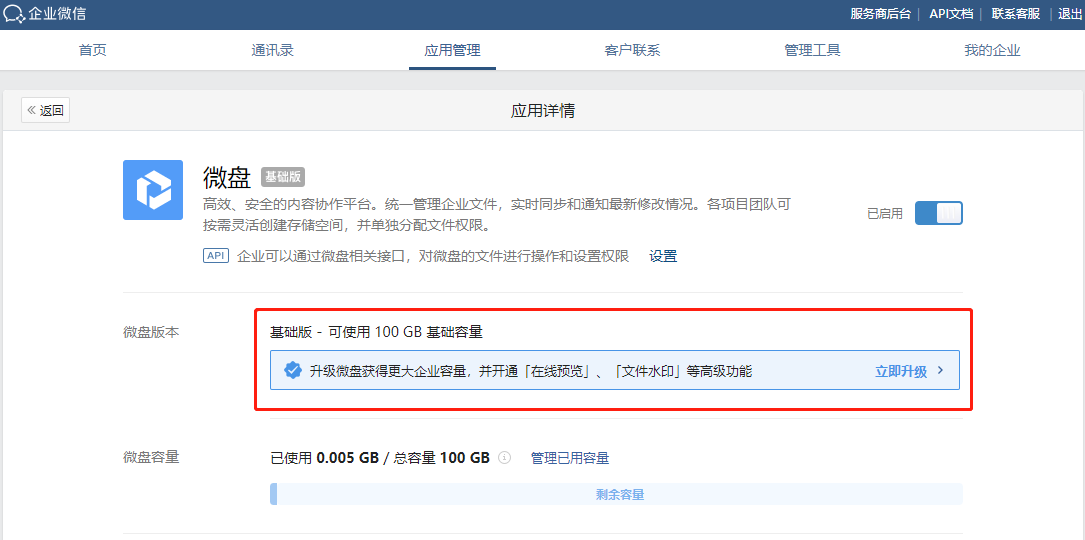1085x540 pixels.
Task: Click the 剩余容量 capacity bar
Action: tap(618, 494)
